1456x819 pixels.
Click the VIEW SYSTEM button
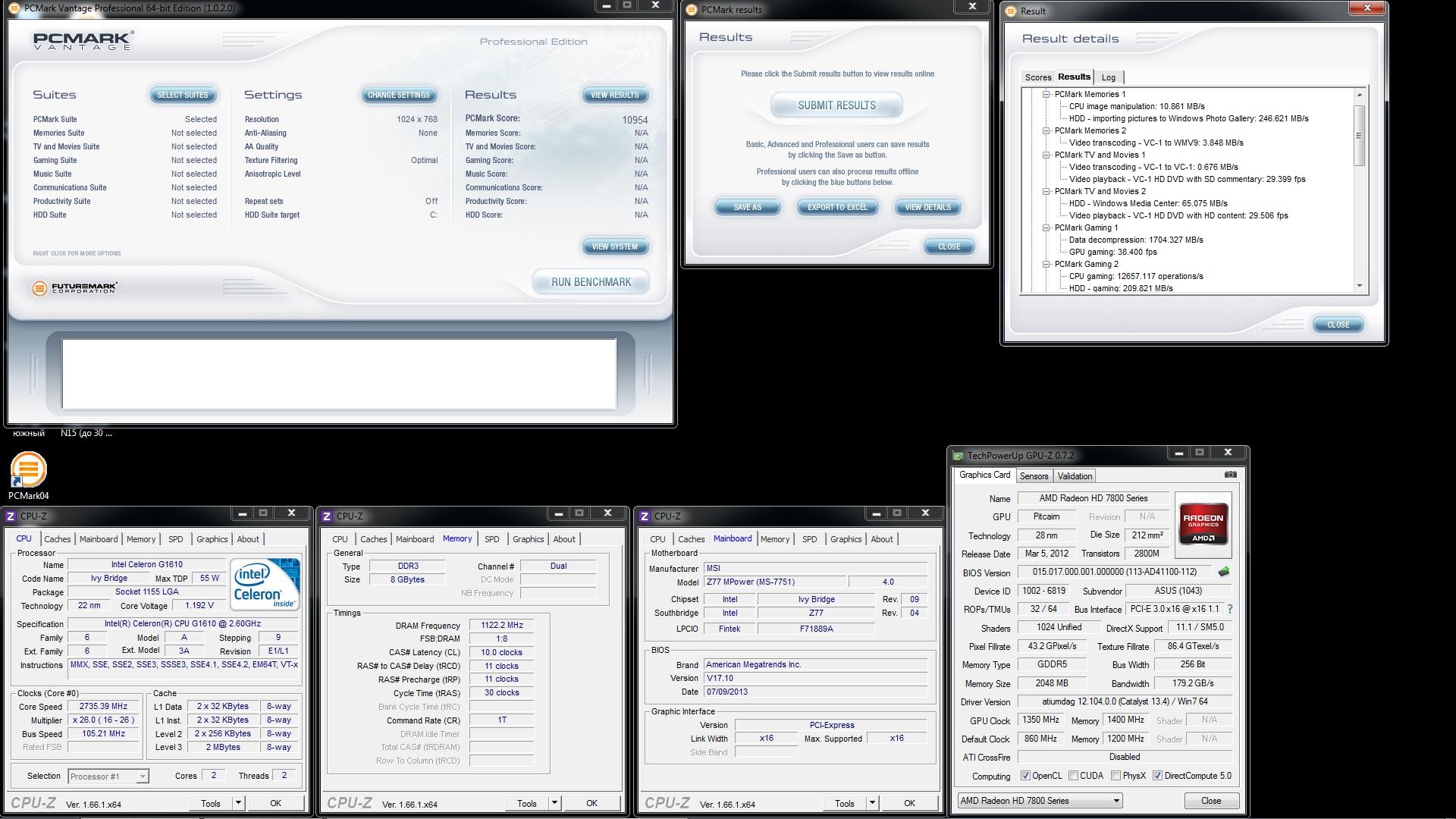point(615,247)
